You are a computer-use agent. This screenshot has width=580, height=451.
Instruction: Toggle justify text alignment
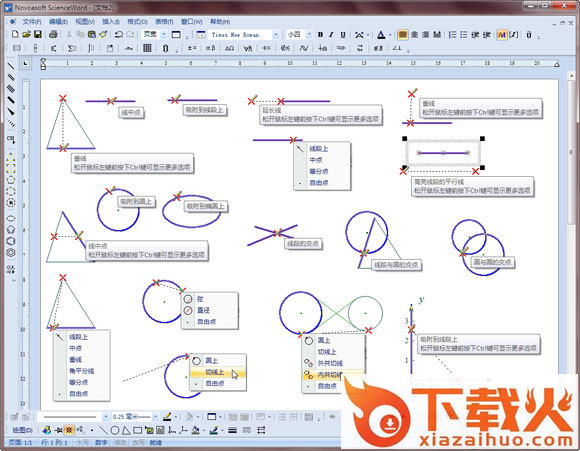click(x=437, y=34)
